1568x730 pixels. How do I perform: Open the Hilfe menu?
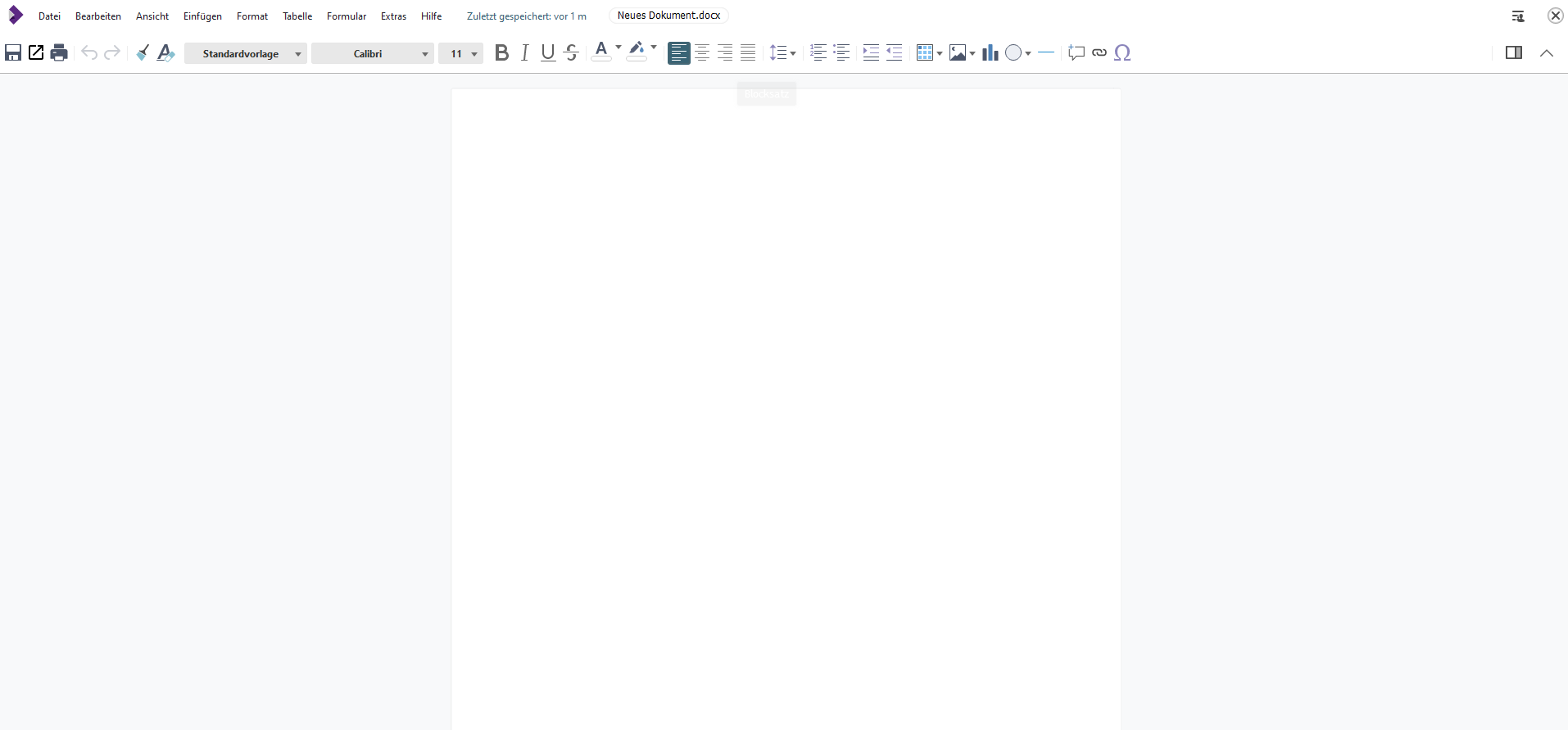coord(432,16)
